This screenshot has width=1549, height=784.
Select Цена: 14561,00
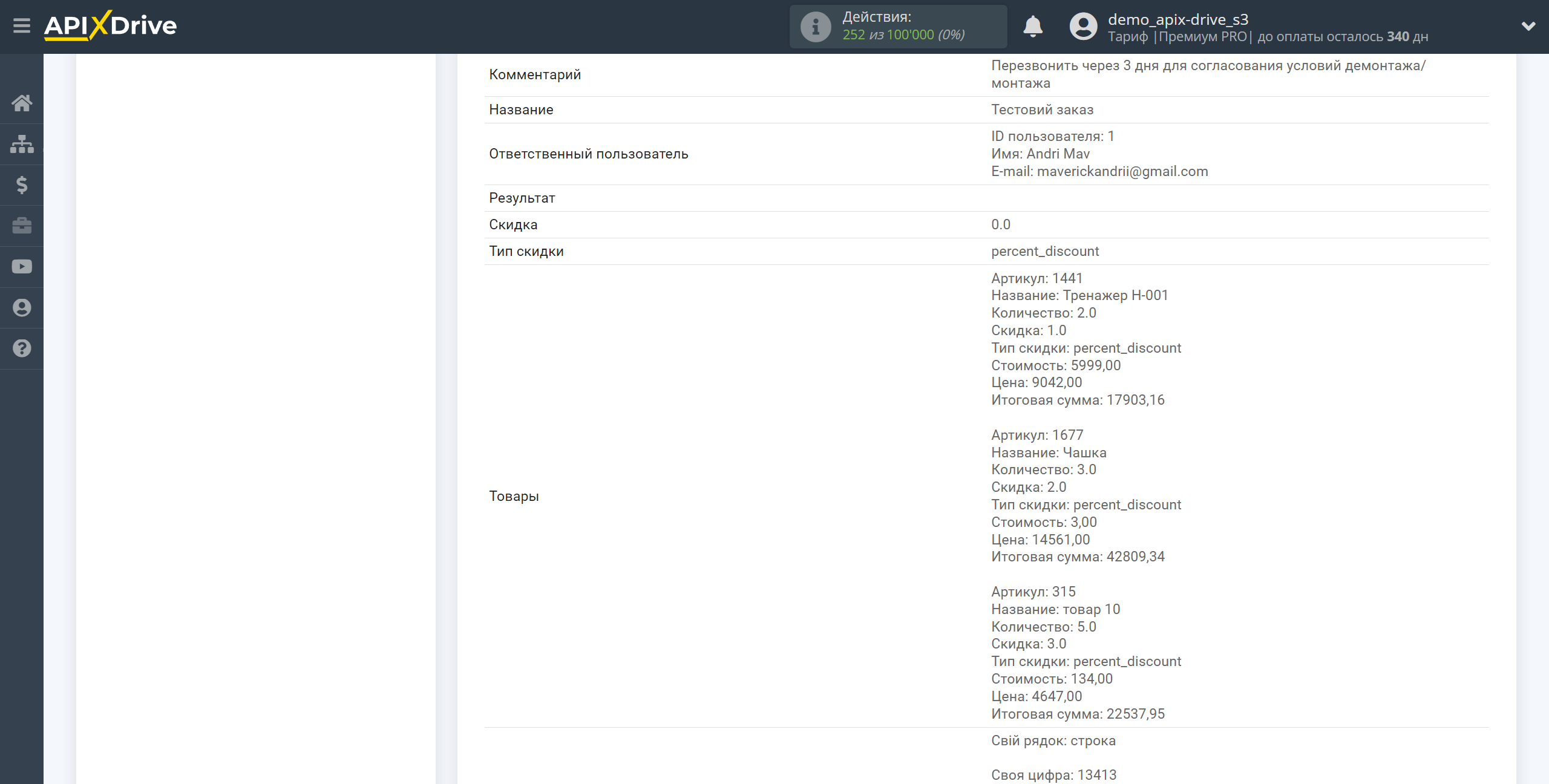[1040, 540]
